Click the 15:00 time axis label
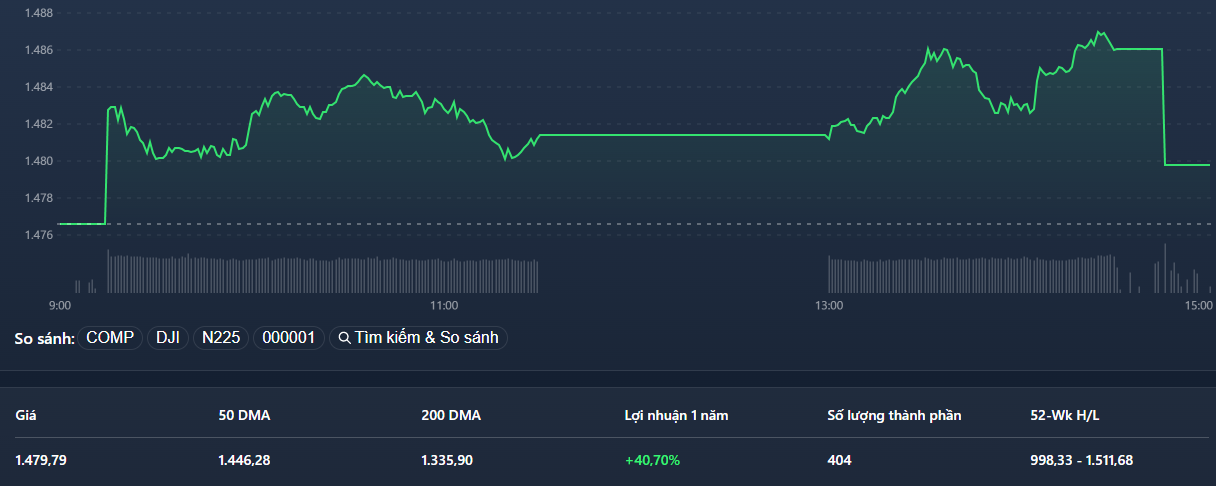This screenshot has width=1216, height=486. tap(1197, 305)
